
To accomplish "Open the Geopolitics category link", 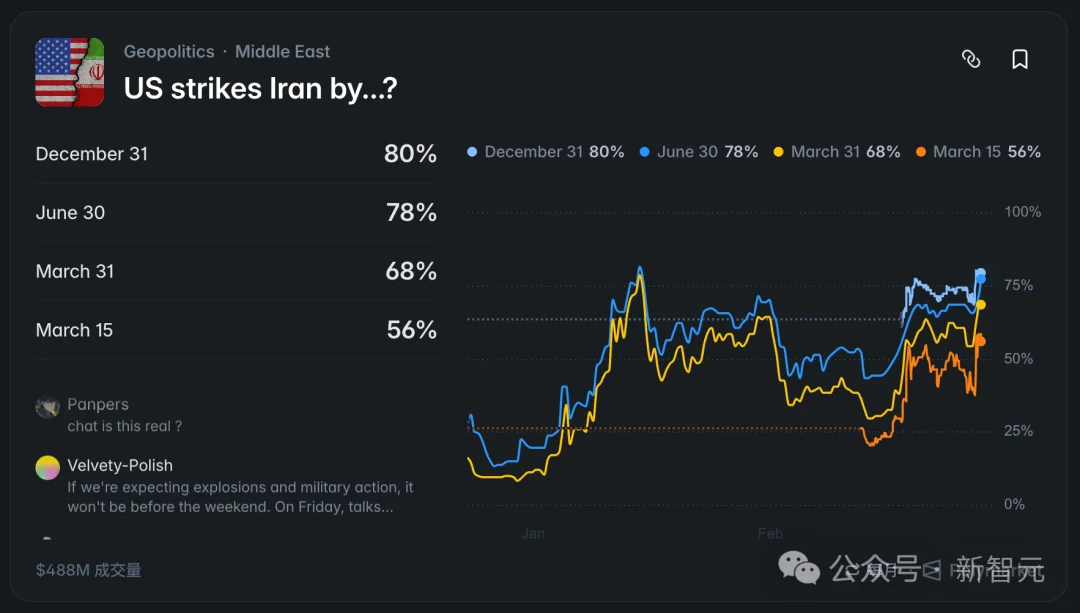I will [169, 51].
